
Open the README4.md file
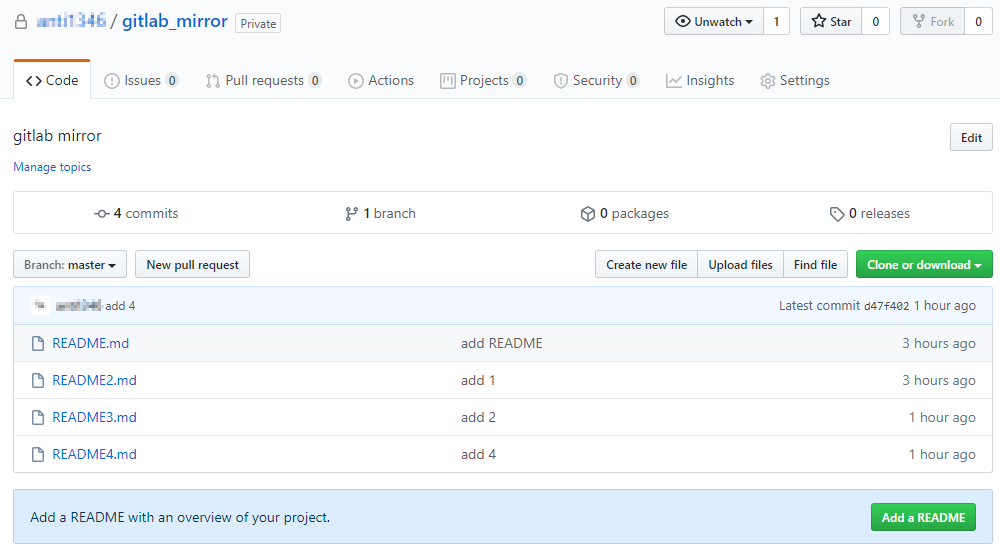94,454
